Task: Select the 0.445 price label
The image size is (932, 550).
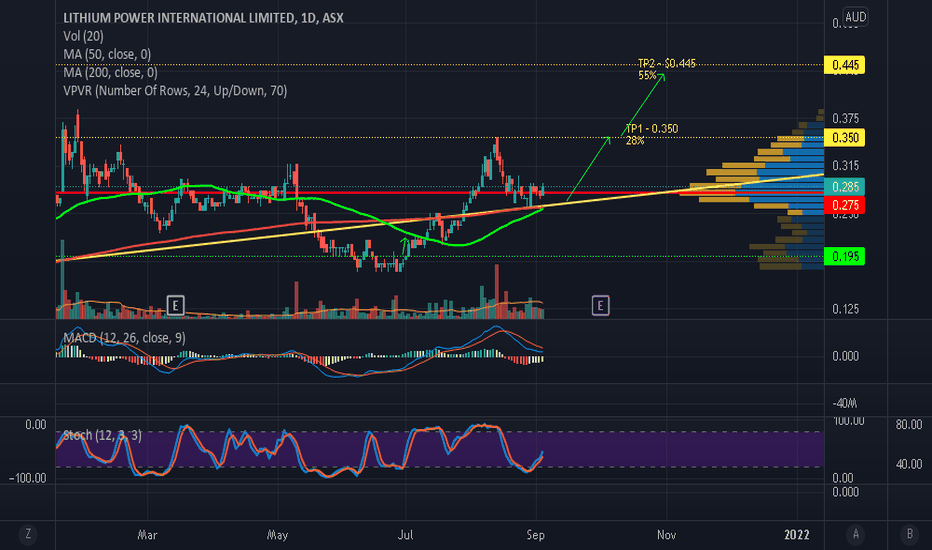Action: click(x=845, y=65)
